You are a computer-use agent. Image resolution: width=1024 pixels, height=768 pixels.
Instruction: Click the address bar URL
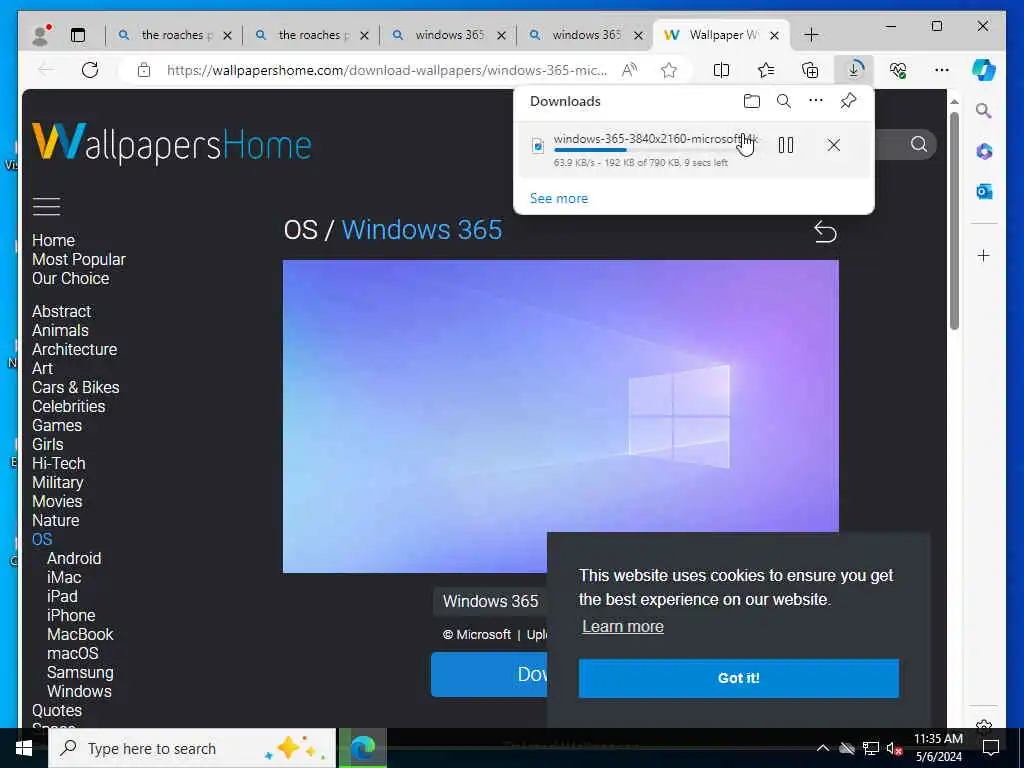click(x=387, y=70)
